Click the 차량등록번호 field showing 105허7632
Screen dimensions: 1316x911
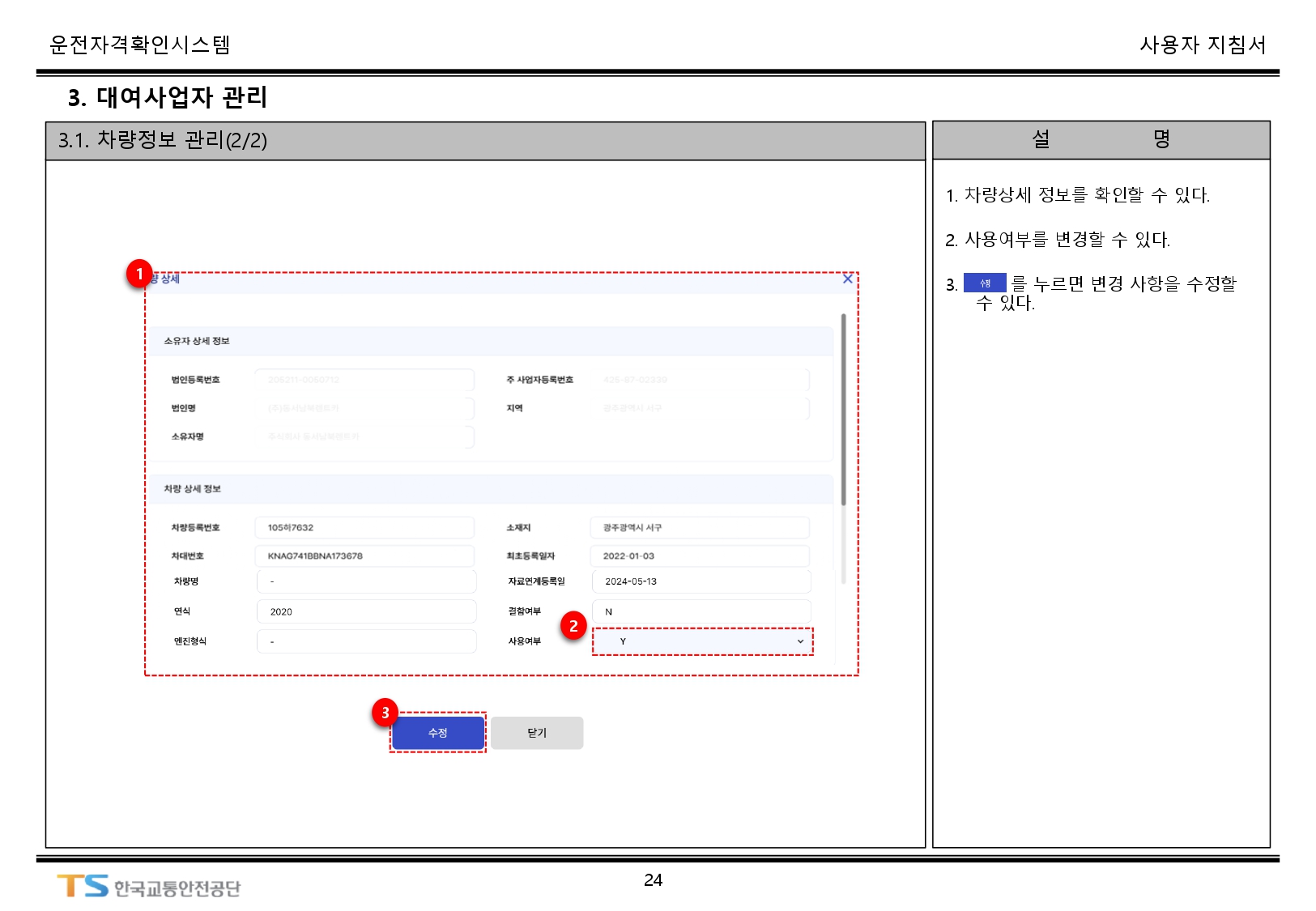364,527
